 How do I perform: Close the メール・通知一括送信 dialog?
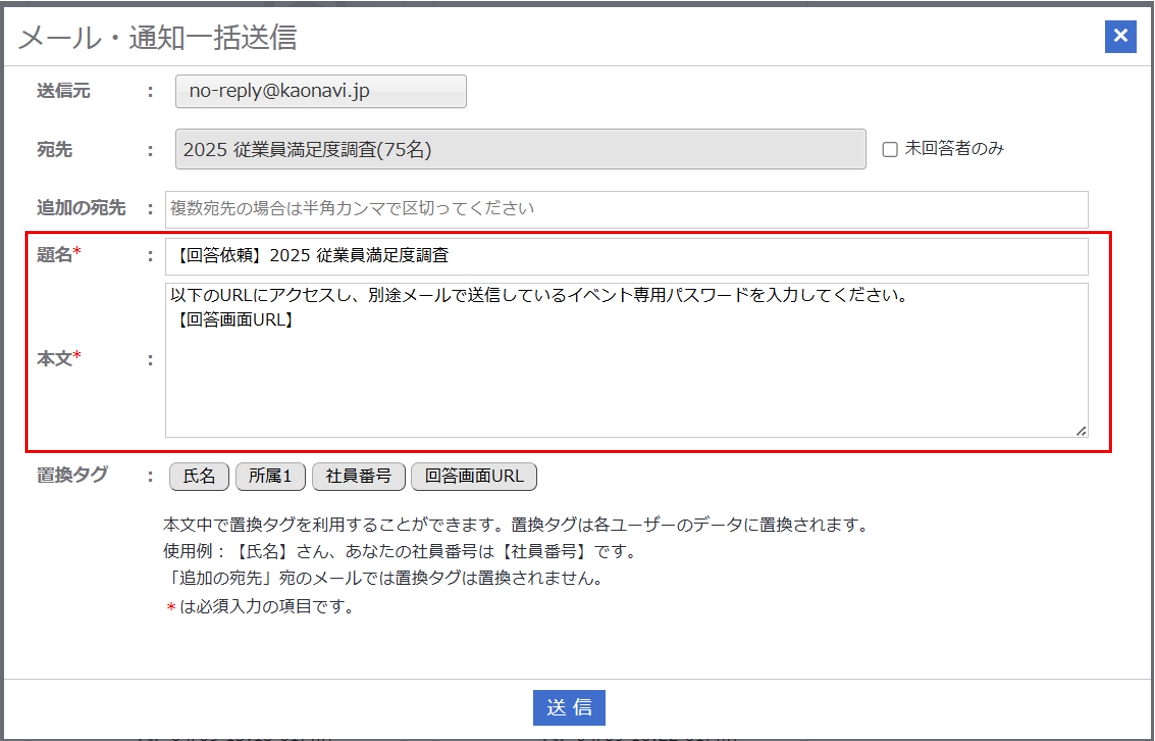(x=1120, y=37)
